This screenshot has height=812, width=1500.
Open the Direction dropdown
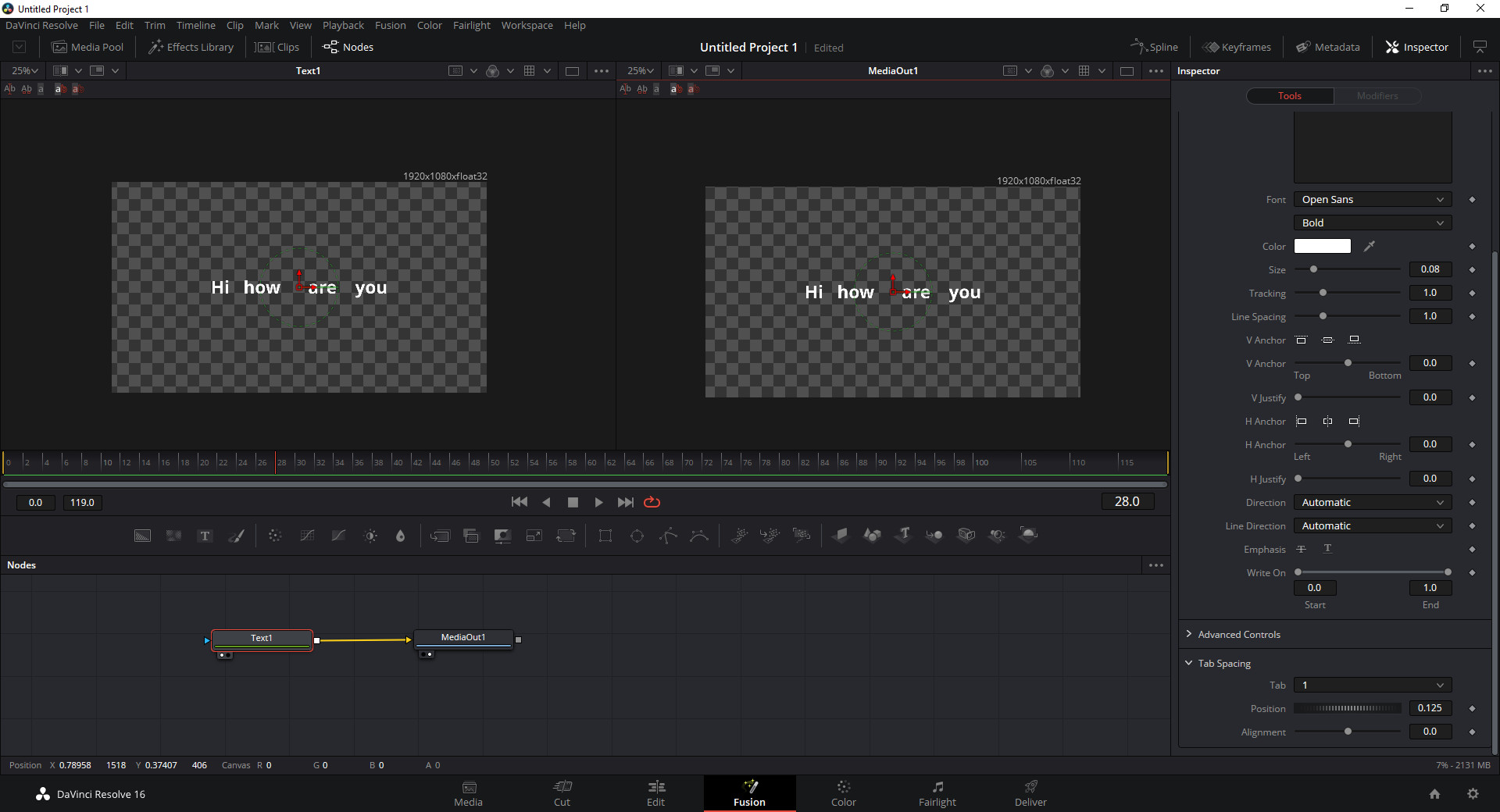[1373, 503]
